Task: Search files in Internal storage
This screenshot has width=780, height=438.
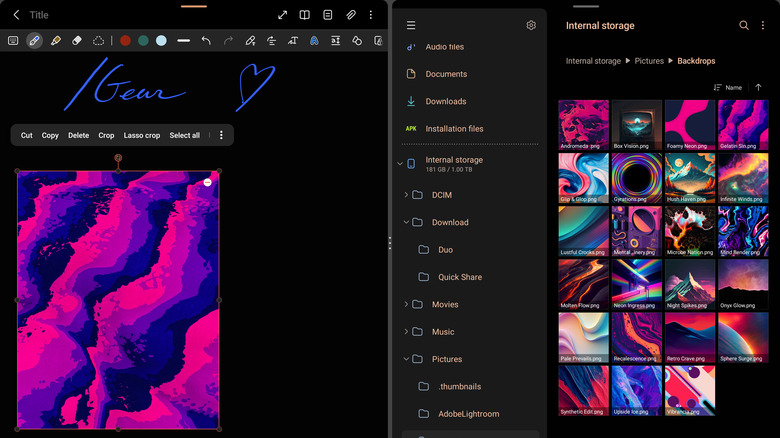Action: (x=743, y=26)
